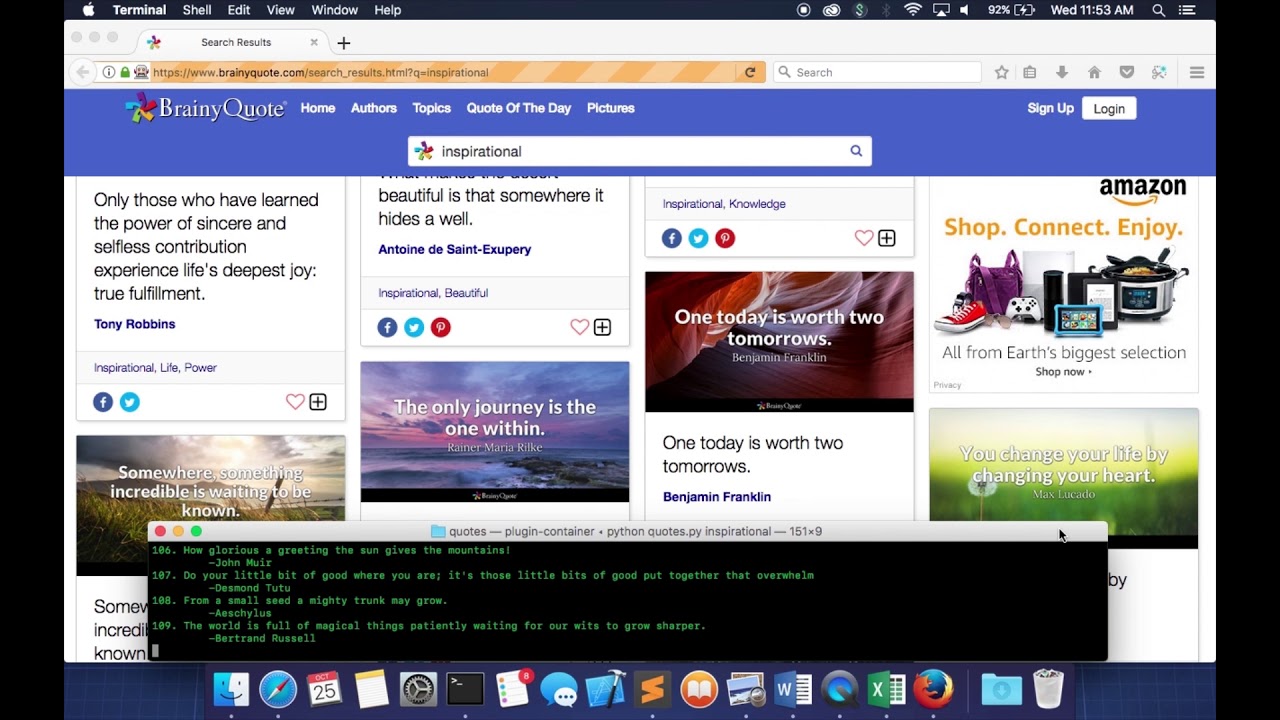This screenshot has width=1280, height=720.
Task: Go to BrainyQuote Home link
Action: (318, 108)
